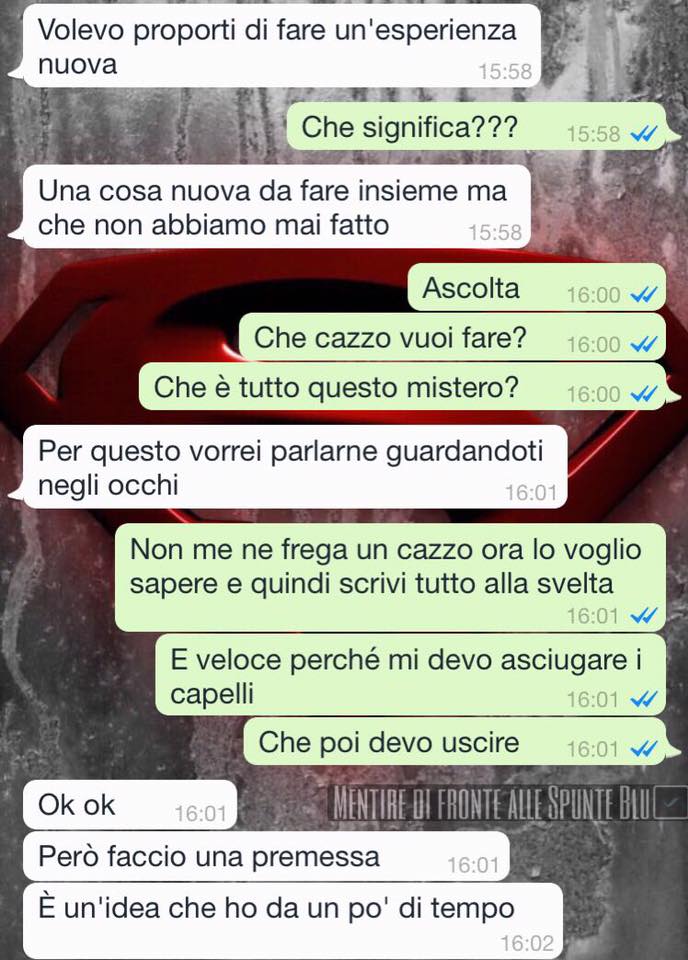This screenshot has width=688, height=960.
Task: Tap the read ticks under 'asciugare i capelli' message
Action: pyautogui.click(x=643, y=699)
